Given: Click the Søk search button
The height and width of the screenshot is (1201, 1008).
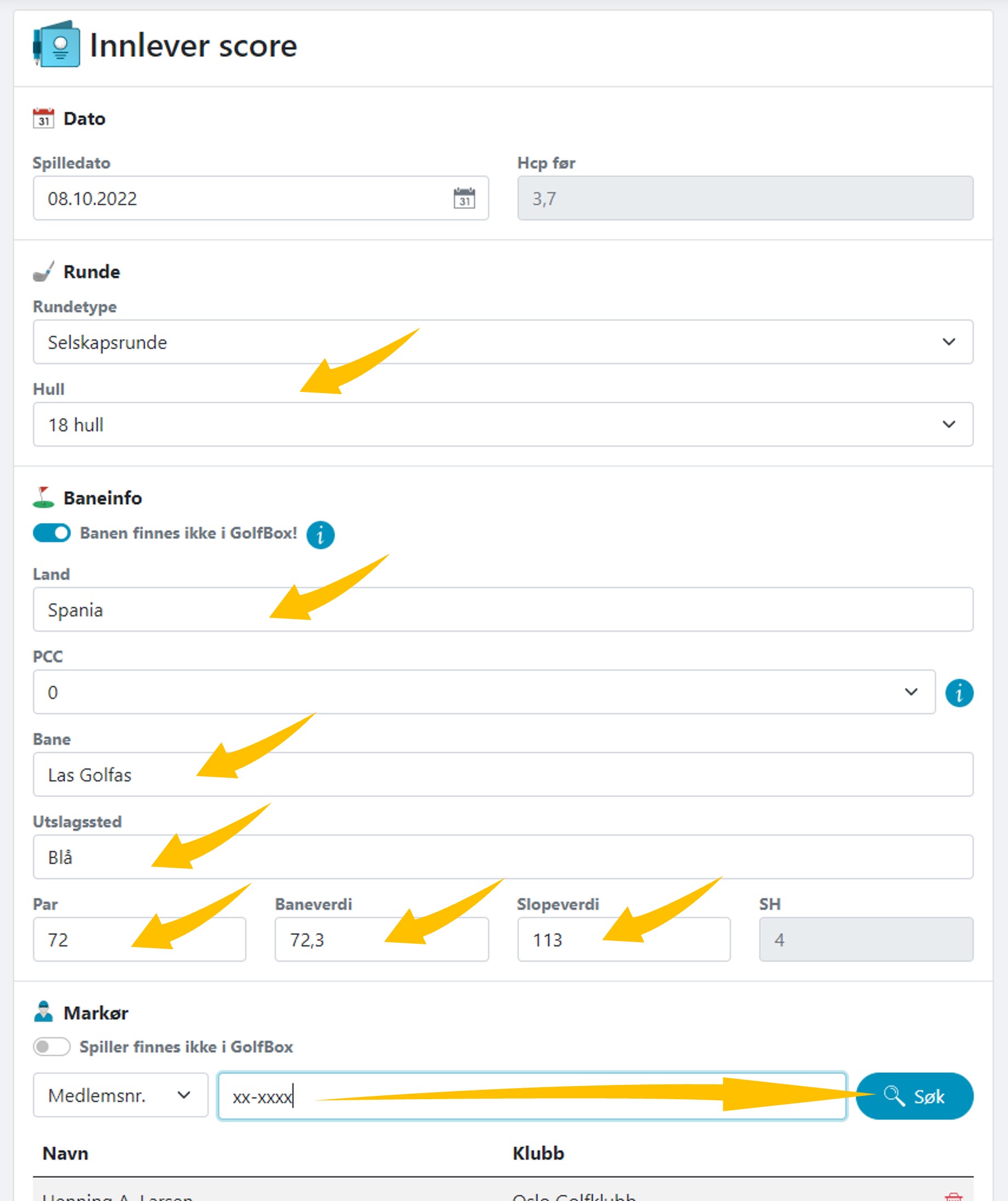Looking at the screenshot, I should pyautogui.click(x=914, y=1096).
